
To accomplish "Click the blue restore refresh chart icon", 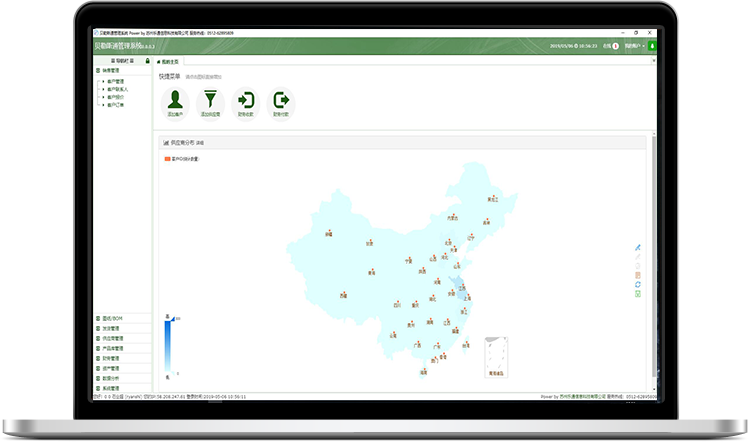I will tap(638, 284).
